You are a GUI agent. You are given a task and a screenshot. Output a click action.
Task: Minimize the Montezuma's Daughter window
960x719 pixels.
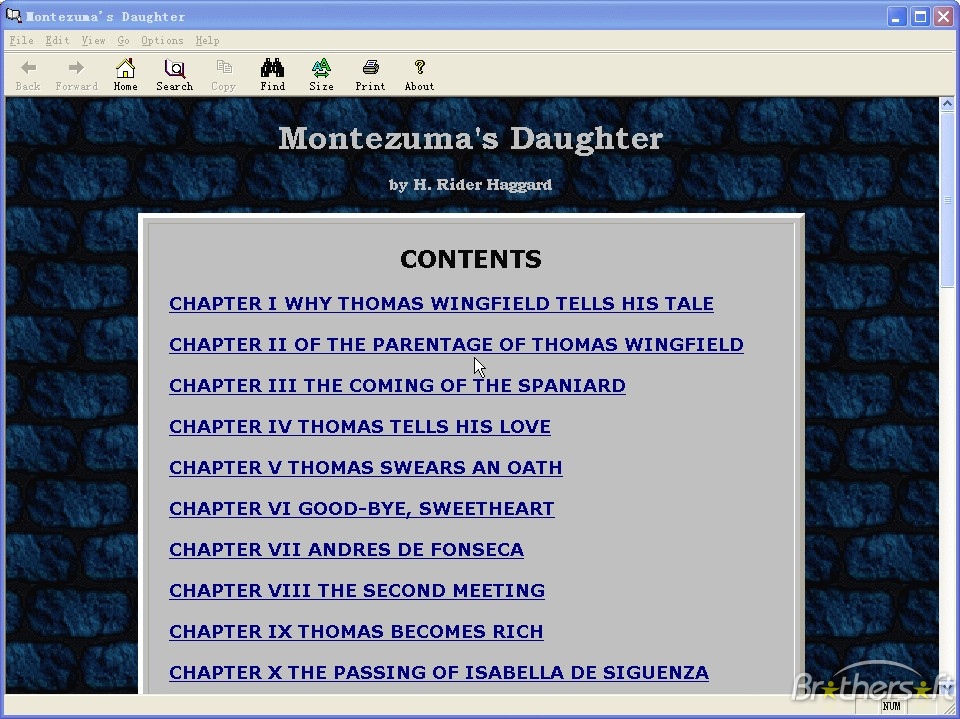click(x=897, y=17)
